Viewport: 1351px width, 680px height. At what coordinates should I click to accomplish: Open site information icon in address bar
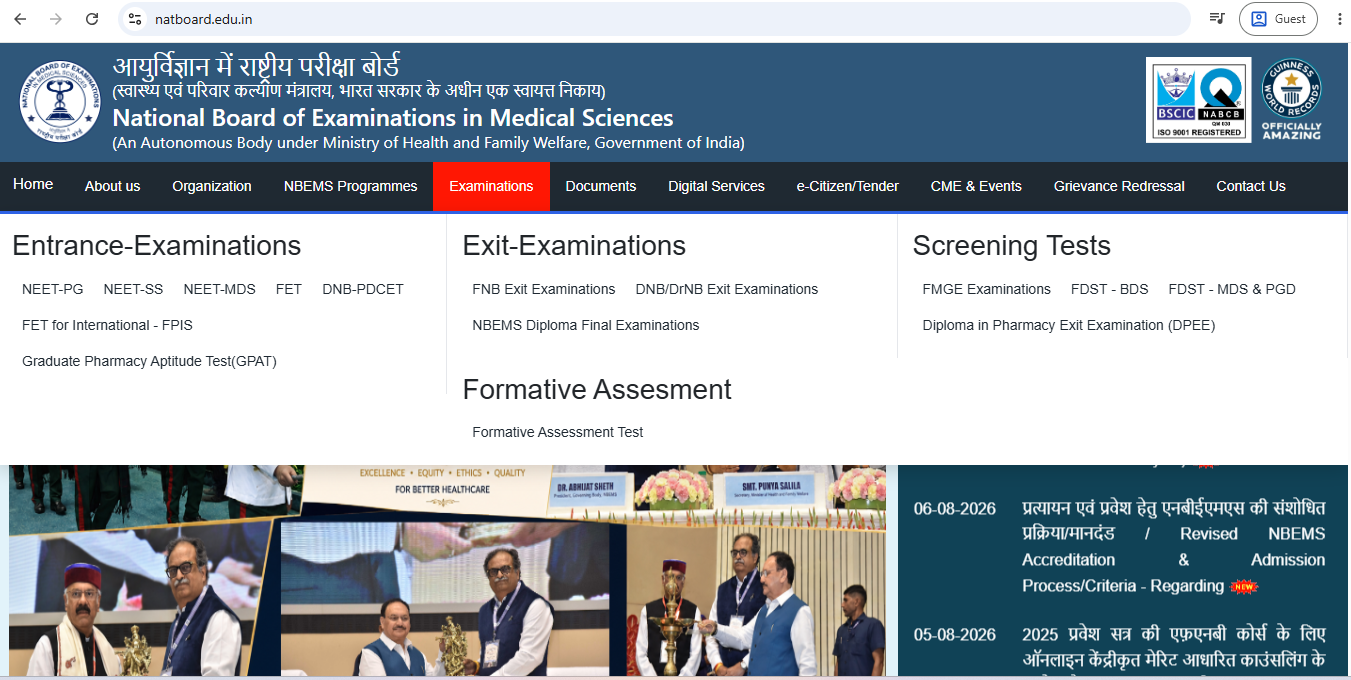[136, 19]
